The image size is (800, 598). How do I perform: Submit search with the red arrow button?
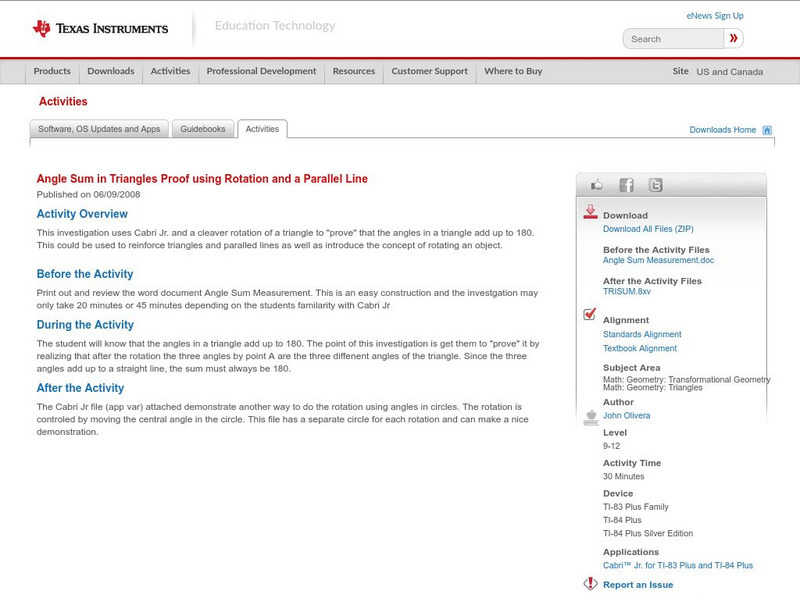[733, 38]
